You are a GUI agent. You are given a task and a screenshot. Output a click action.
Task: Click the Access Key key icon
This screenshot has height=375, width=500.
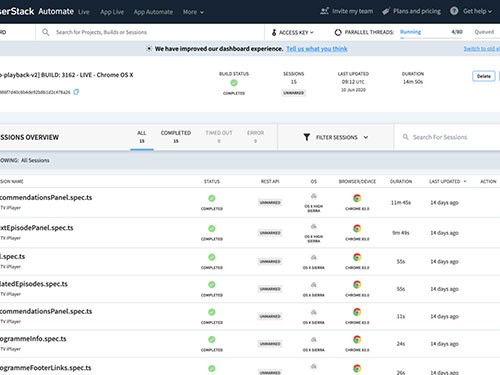coord(274,32)
